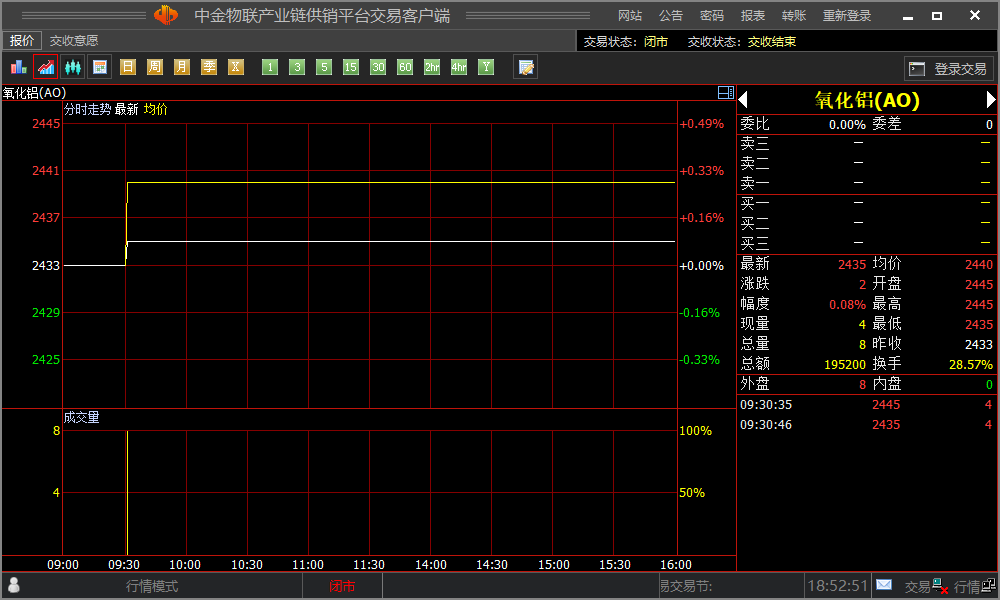Select the 09:30:35 trade record row
The width and height of the screenshot is (1000, 600).
coord(866,405)
